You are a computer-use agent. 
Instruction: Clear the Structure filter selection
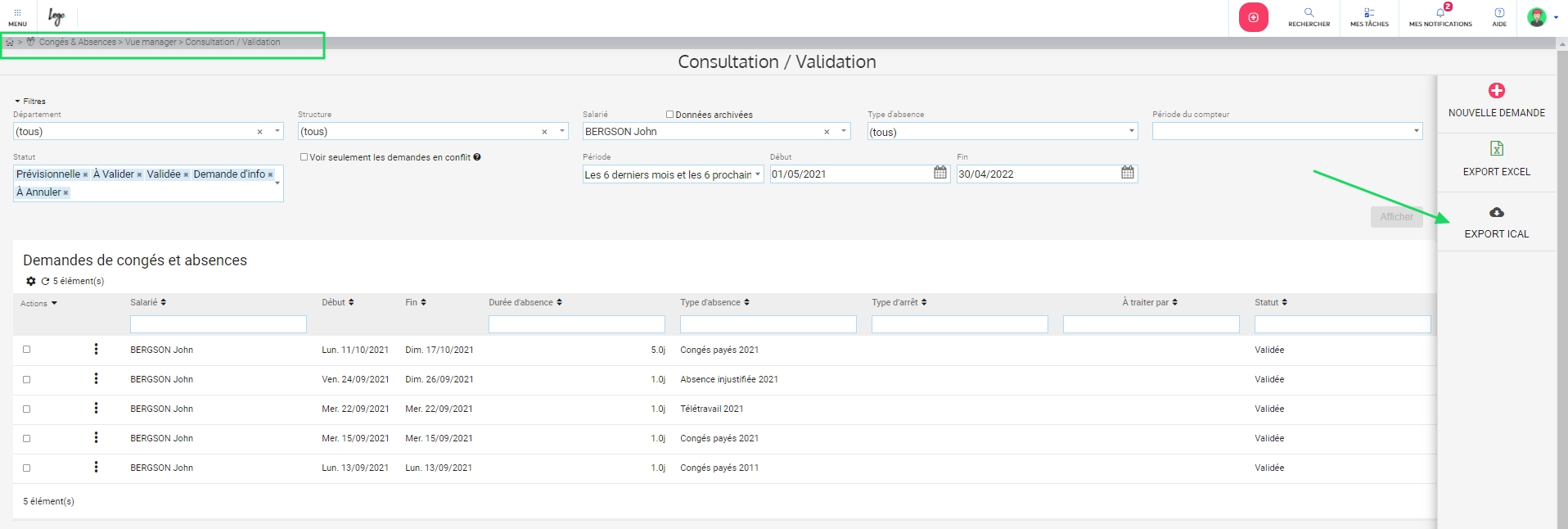544,132
